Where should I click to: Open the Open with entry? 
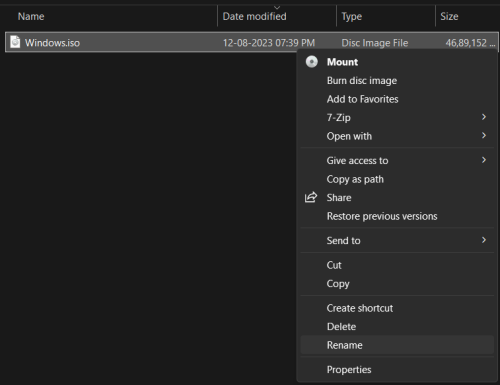pyautogui.click(x=397, y=136)
